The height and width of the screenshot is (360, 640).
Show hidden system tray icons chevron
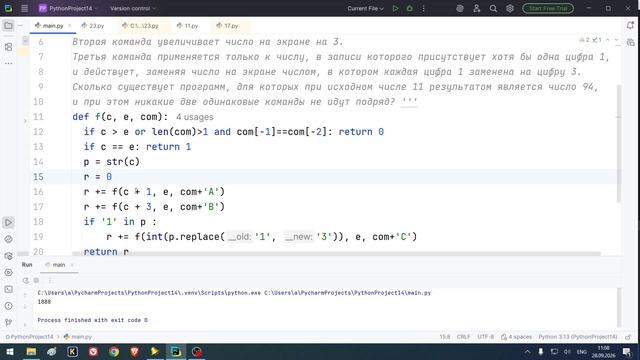pyautogui.click(x=527, y=352)
